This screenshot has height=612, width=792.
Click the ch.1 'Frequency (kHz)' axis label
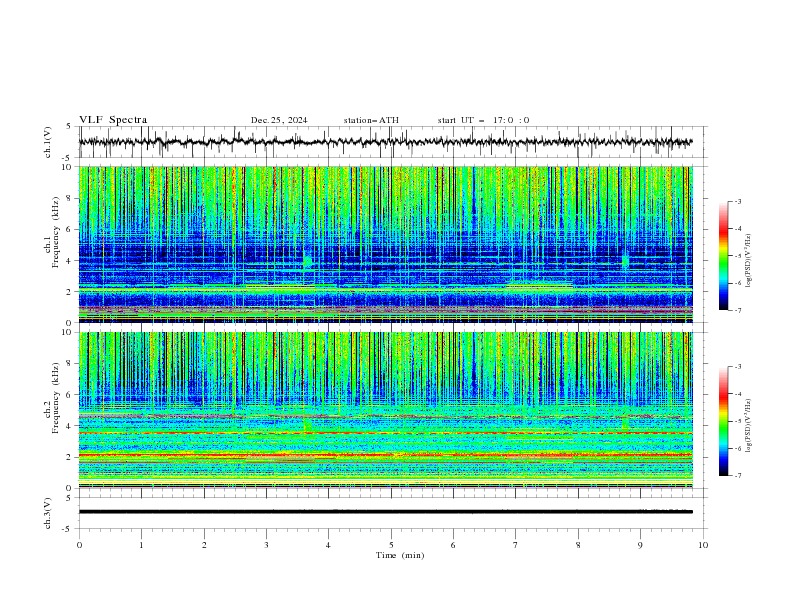56,232
